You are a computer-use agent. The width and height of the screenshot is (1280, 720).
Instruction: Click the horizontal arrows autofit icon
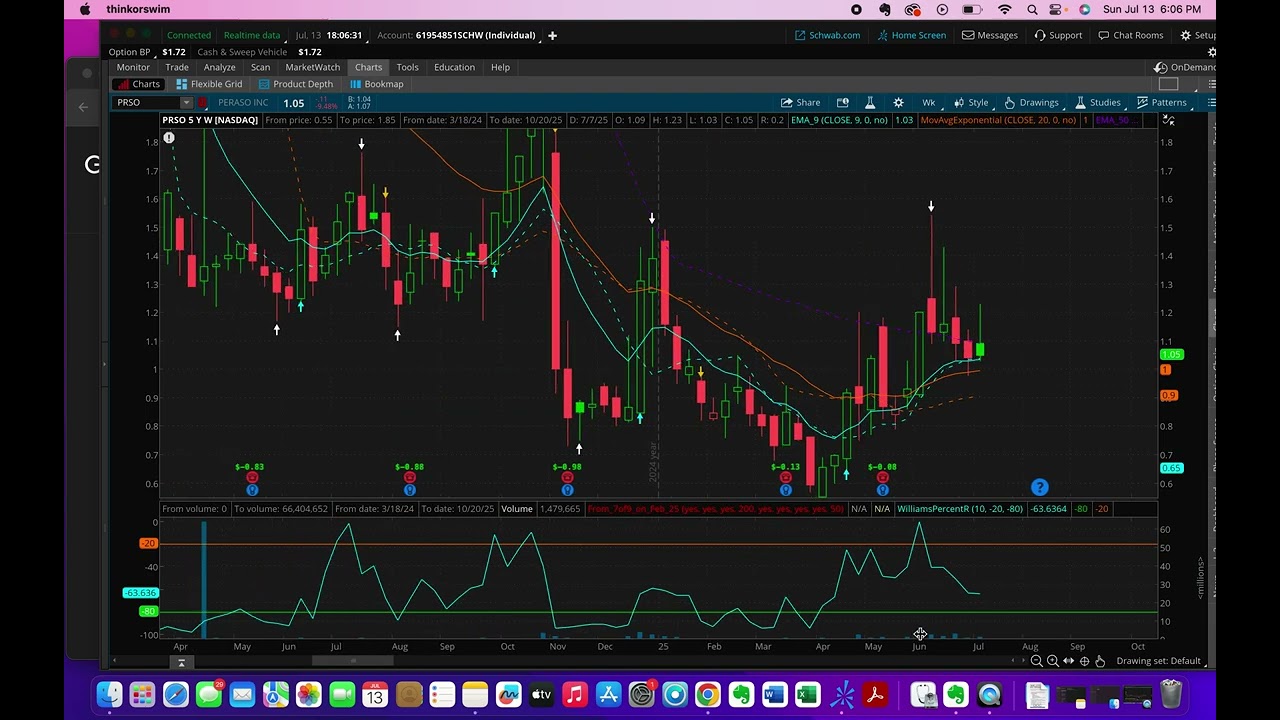(1069, 661)
